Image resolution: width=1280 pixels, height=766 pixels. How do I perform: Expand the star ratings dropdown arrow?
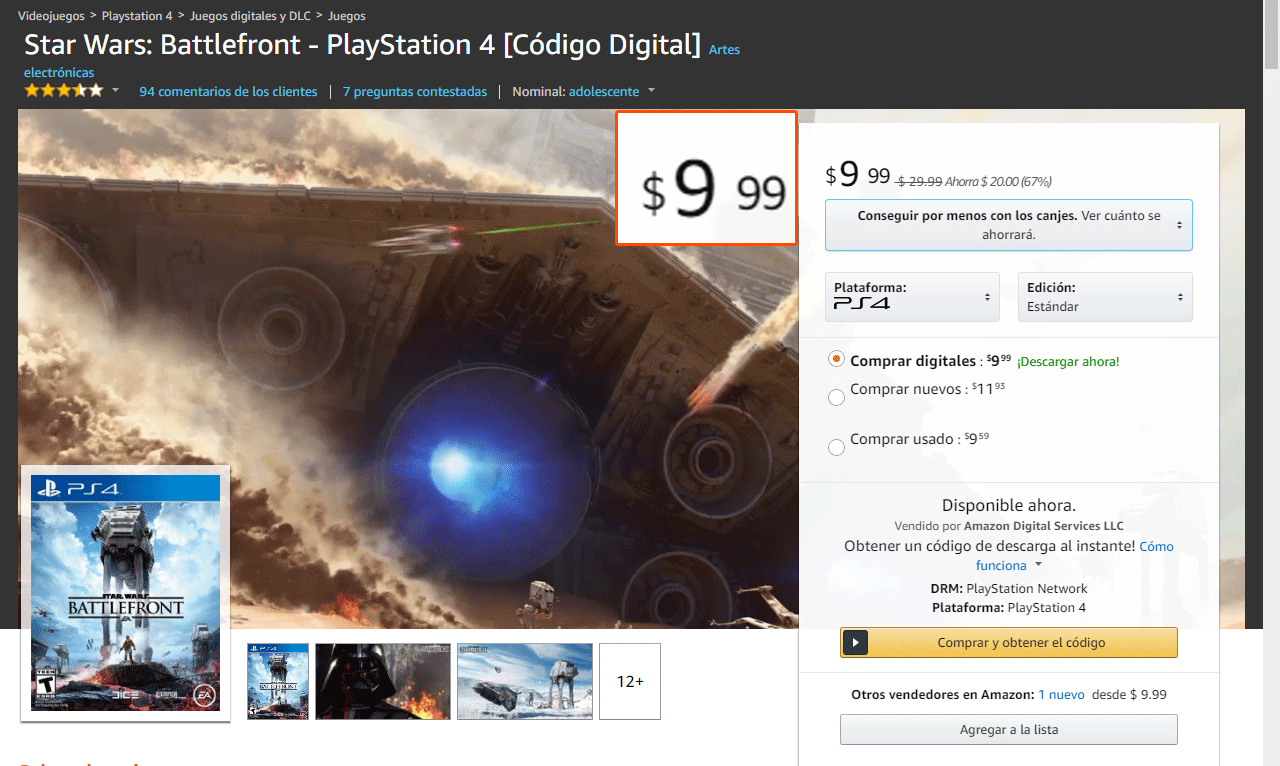(115, 91)
